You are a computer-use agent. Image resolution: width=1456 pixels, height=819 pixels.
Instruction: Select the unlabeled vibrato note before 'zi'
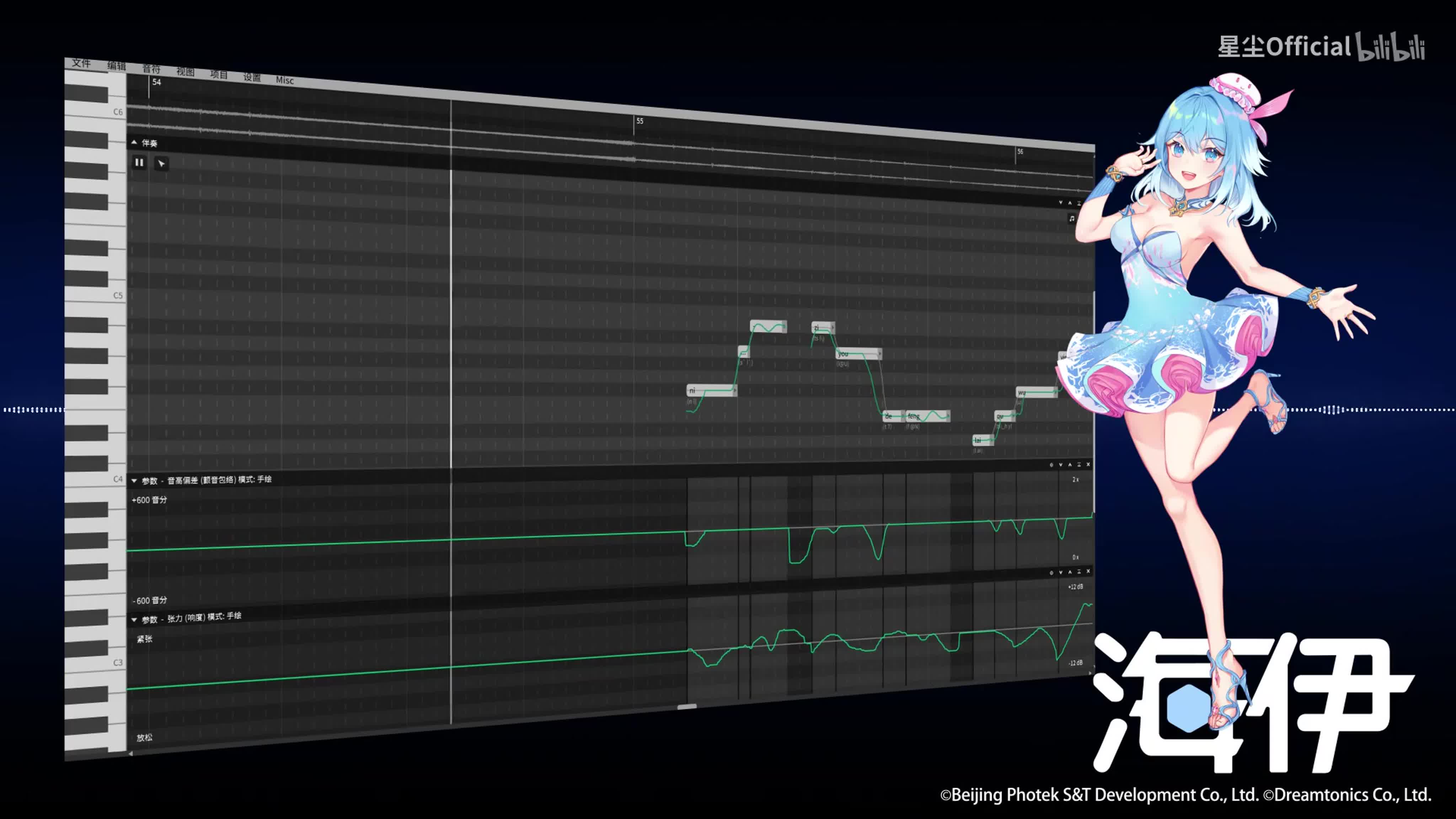[x=769, y=327]
